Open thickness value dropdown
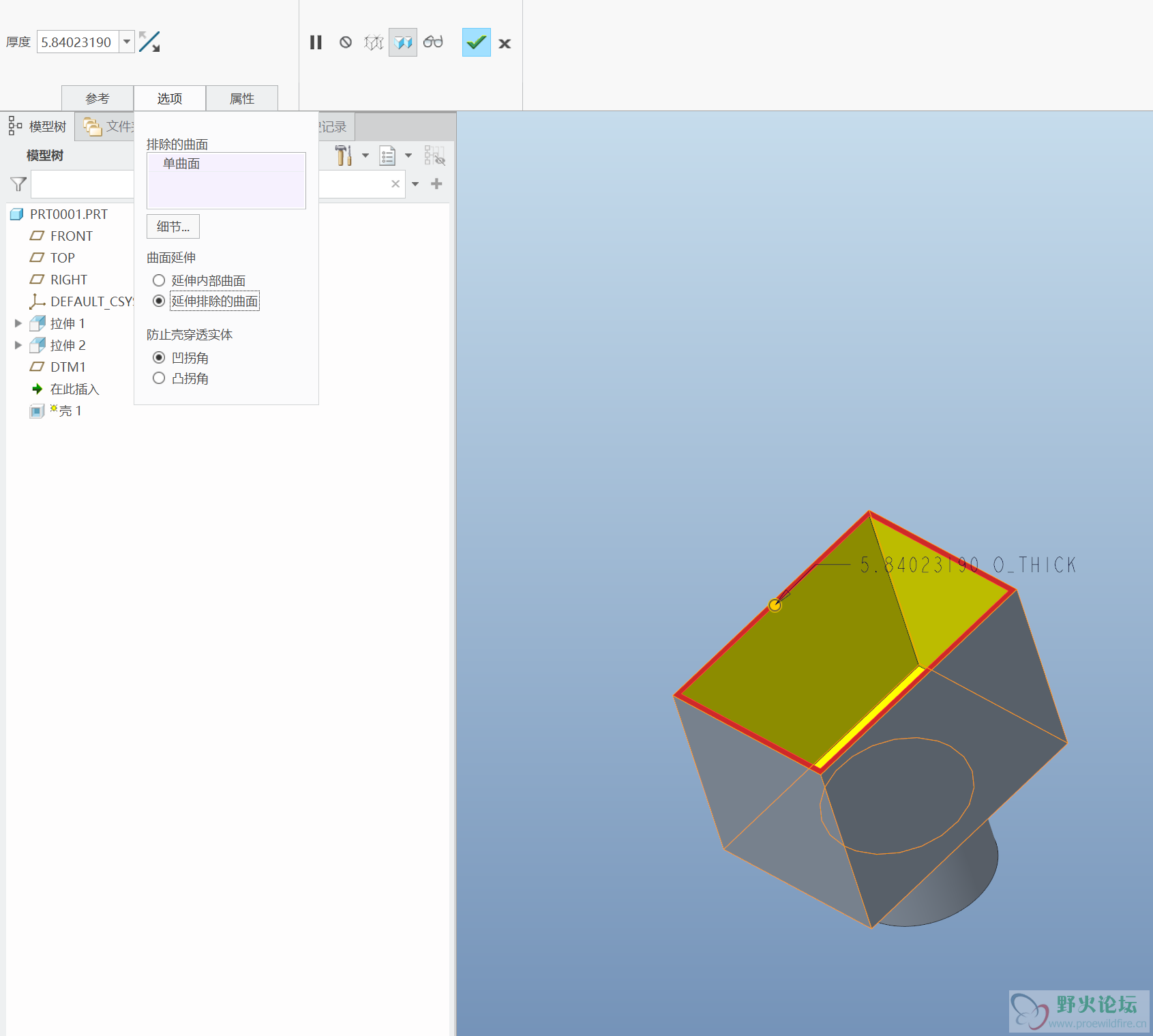 point(127,42)
